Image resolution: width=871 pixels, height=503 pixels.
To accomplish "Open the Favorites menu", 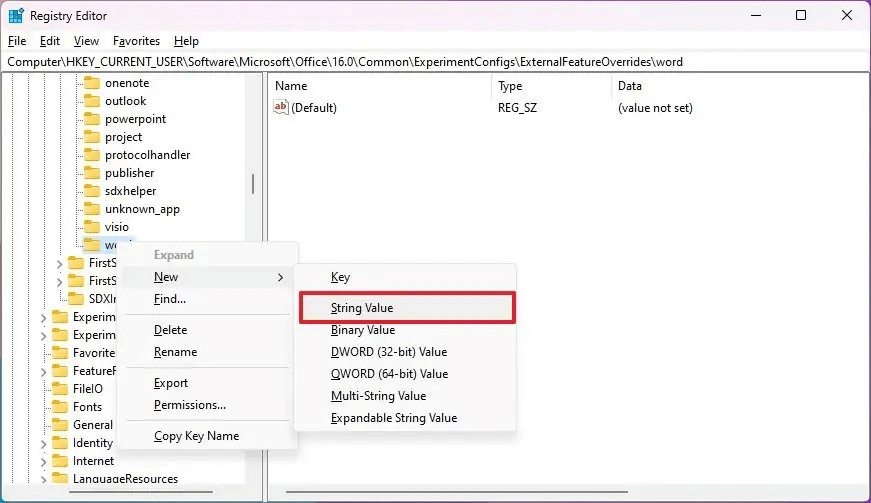I will click(136, 41).
